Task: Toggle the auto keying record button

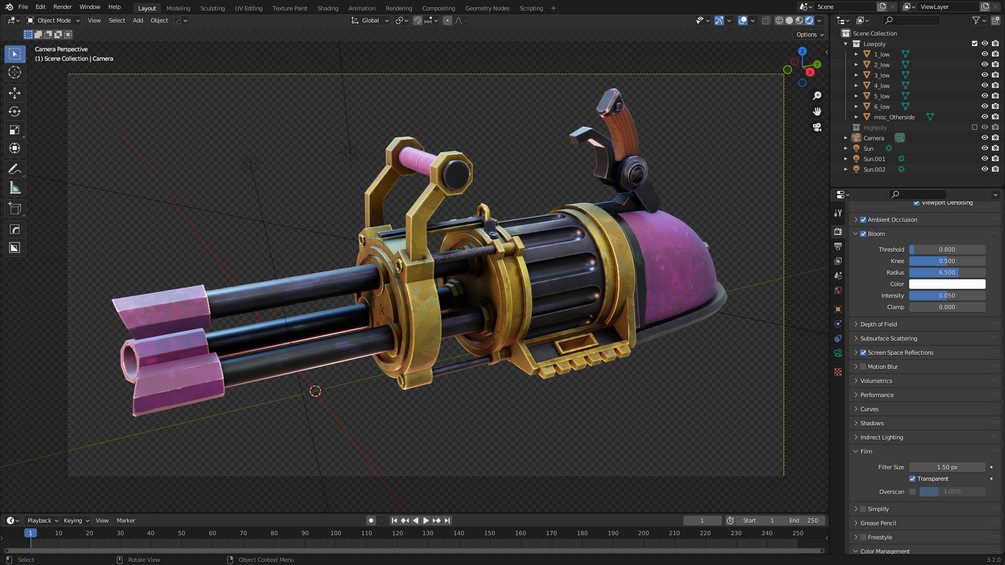Action: pos(370,521)
